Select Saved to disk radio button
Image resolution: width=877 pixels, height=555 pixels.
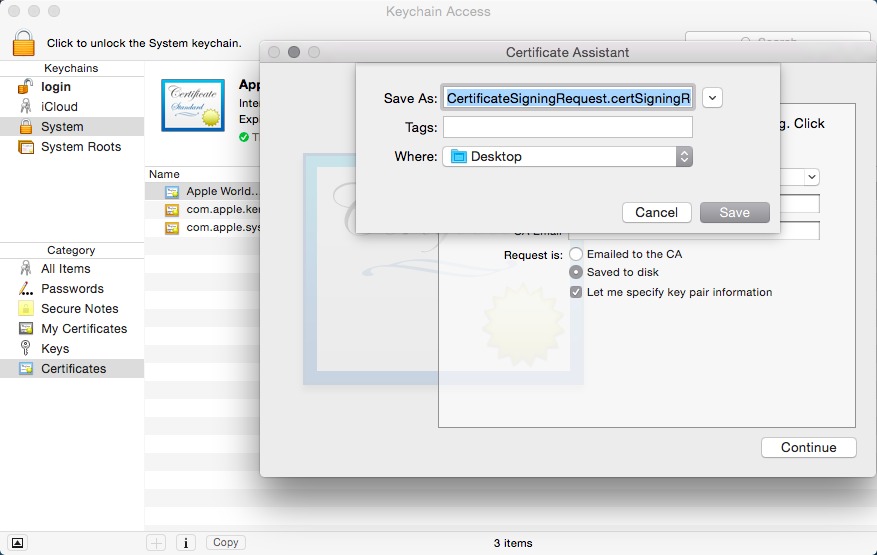(x=576, y=272)
